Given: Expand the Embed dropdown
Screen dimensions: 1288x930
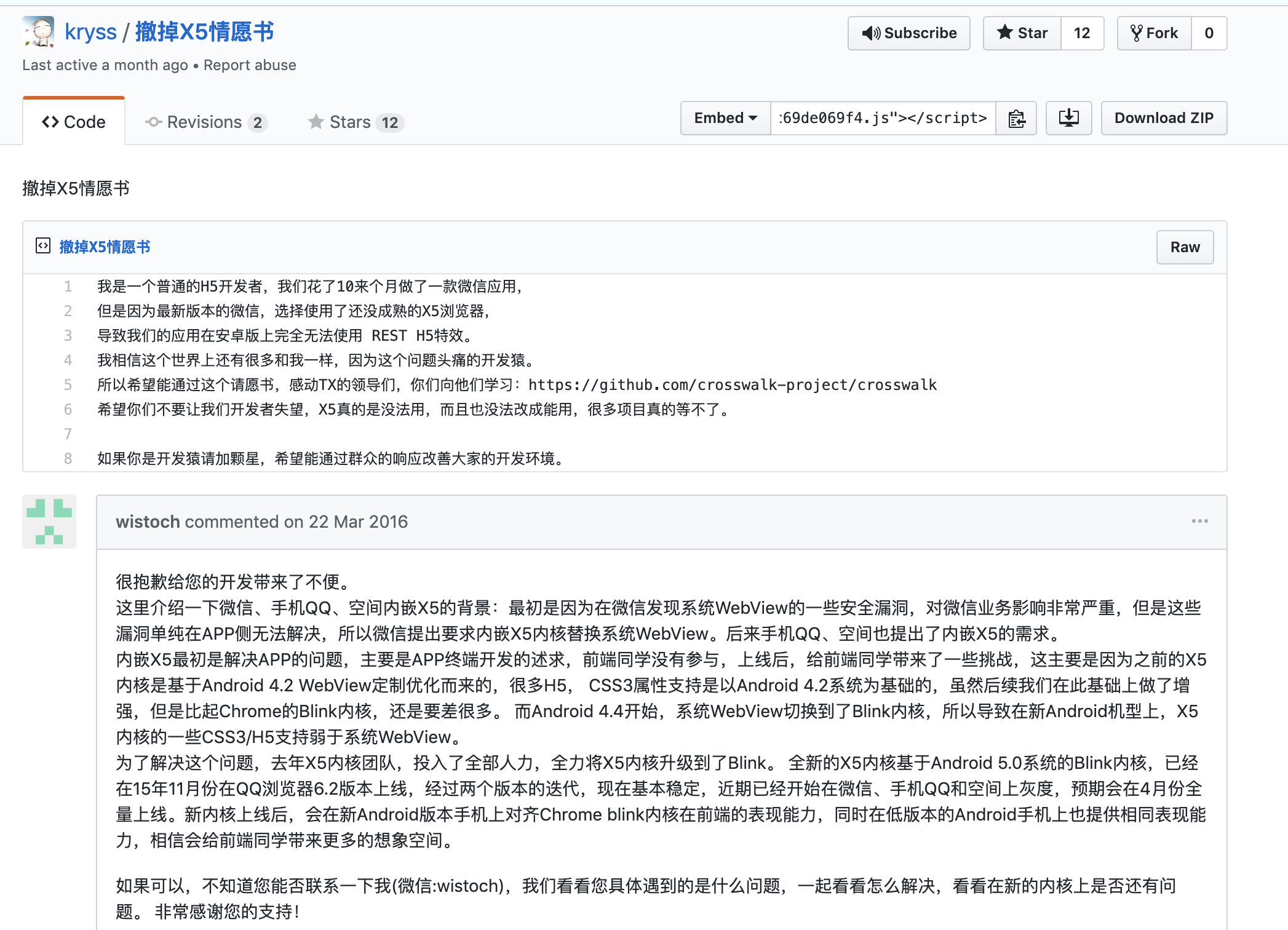Looking at the screenshot, I should [x=725, y=118].
